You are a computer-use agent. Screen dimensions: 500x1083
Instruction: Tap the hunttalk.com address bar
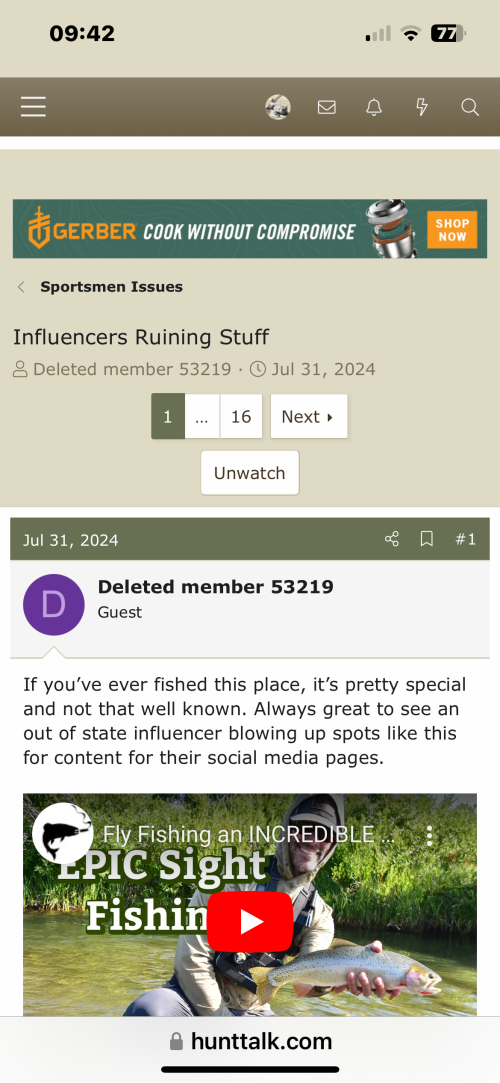coord(250,1041)
